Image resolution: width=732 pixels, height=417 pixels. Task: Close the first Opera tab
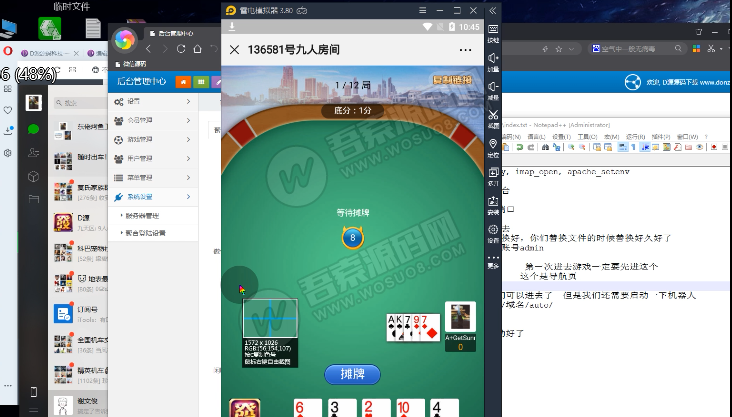[76, 53]
